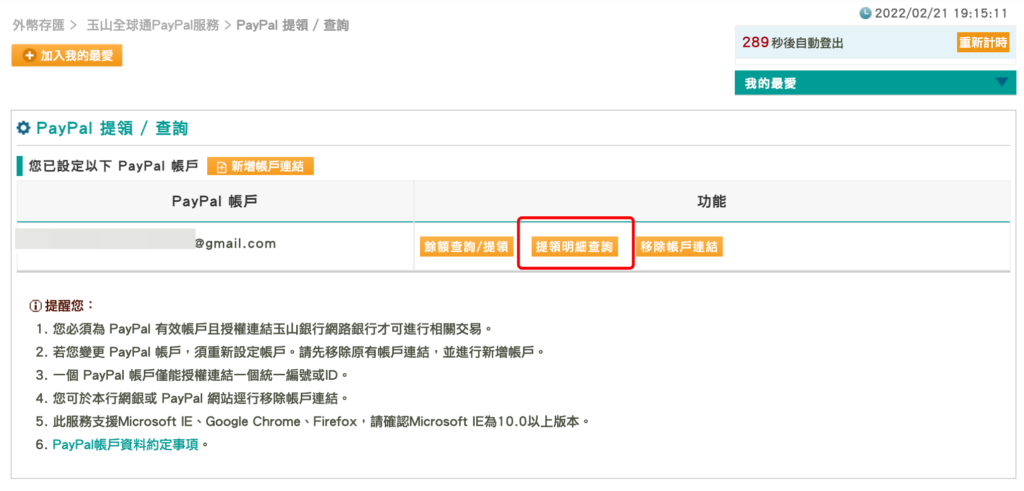Screen dimensions: 1024x491
Task: Click reminder 3 about 統一編號或ID
Action: 199,375
